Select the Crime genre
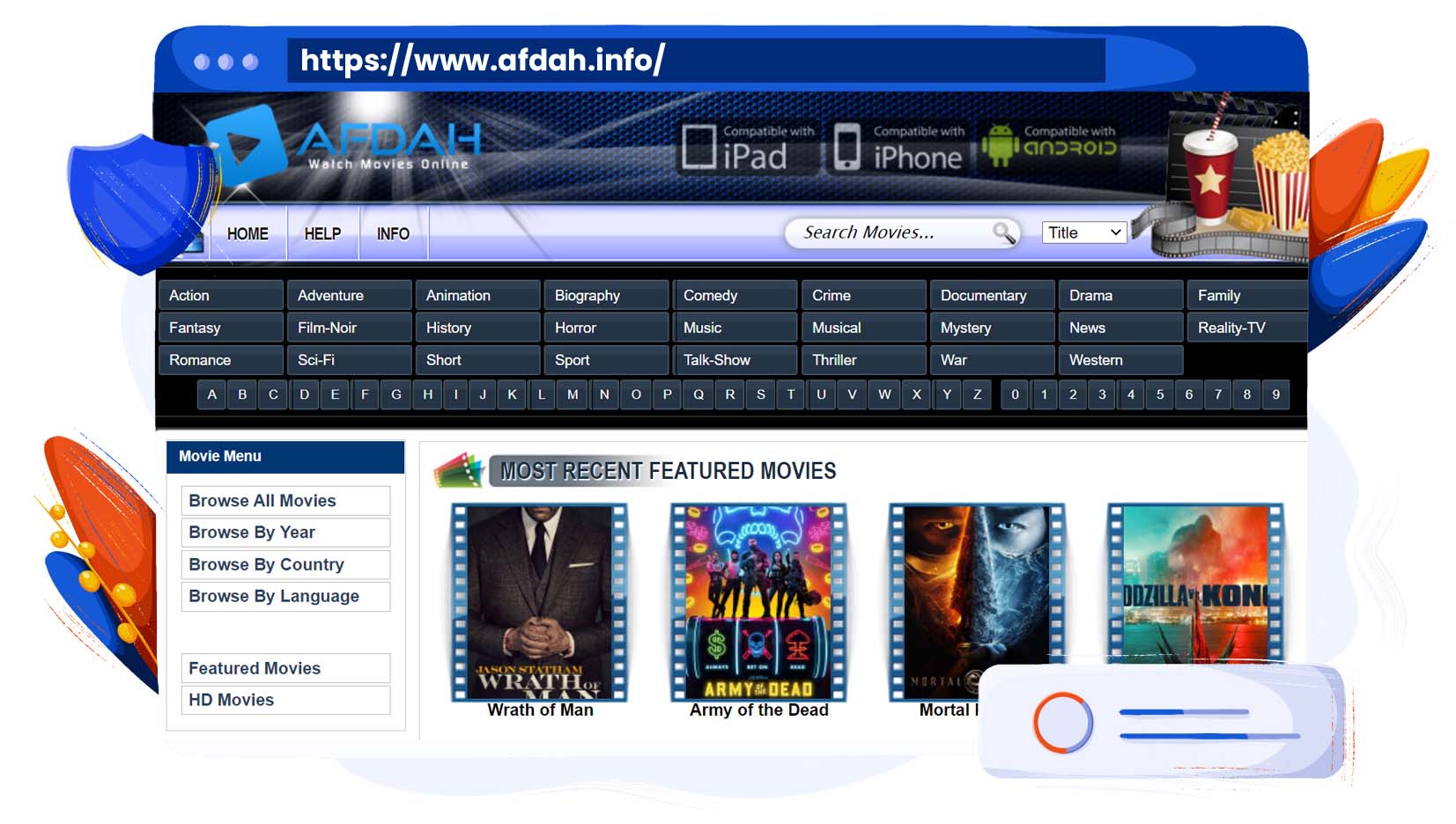The width and height of the screenshot is (1456, 824). pos(864,296)
